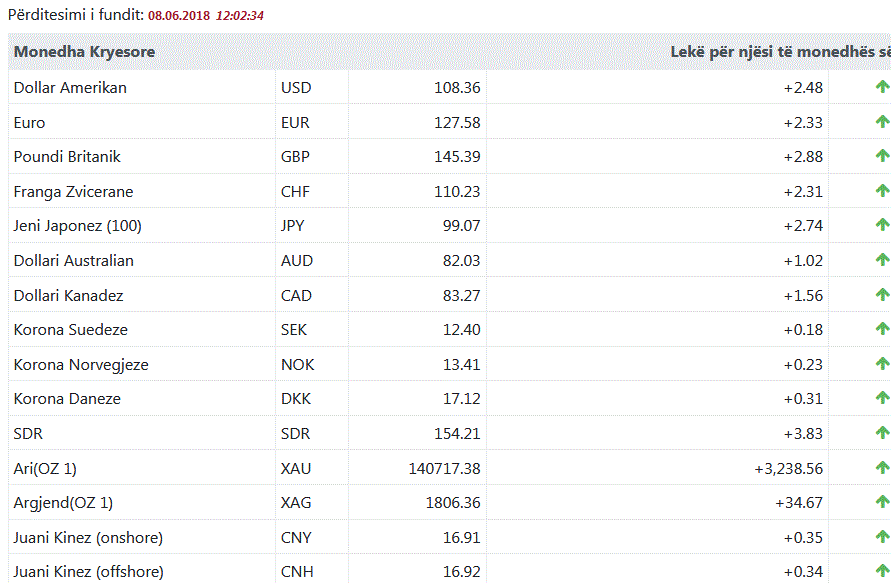Select the Dollar Amerikan currency name
The image size is (891, 583).
(70, 87)
